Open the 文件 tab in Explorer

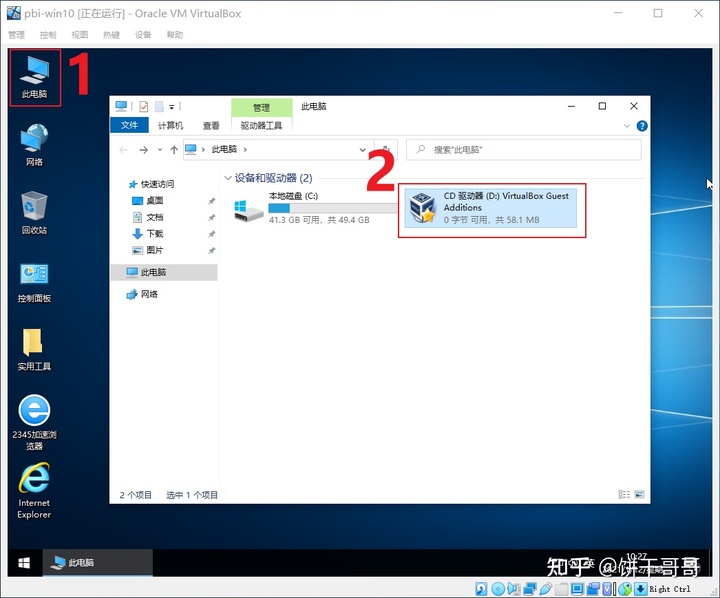pyautogui.click(x=129, y=125)
